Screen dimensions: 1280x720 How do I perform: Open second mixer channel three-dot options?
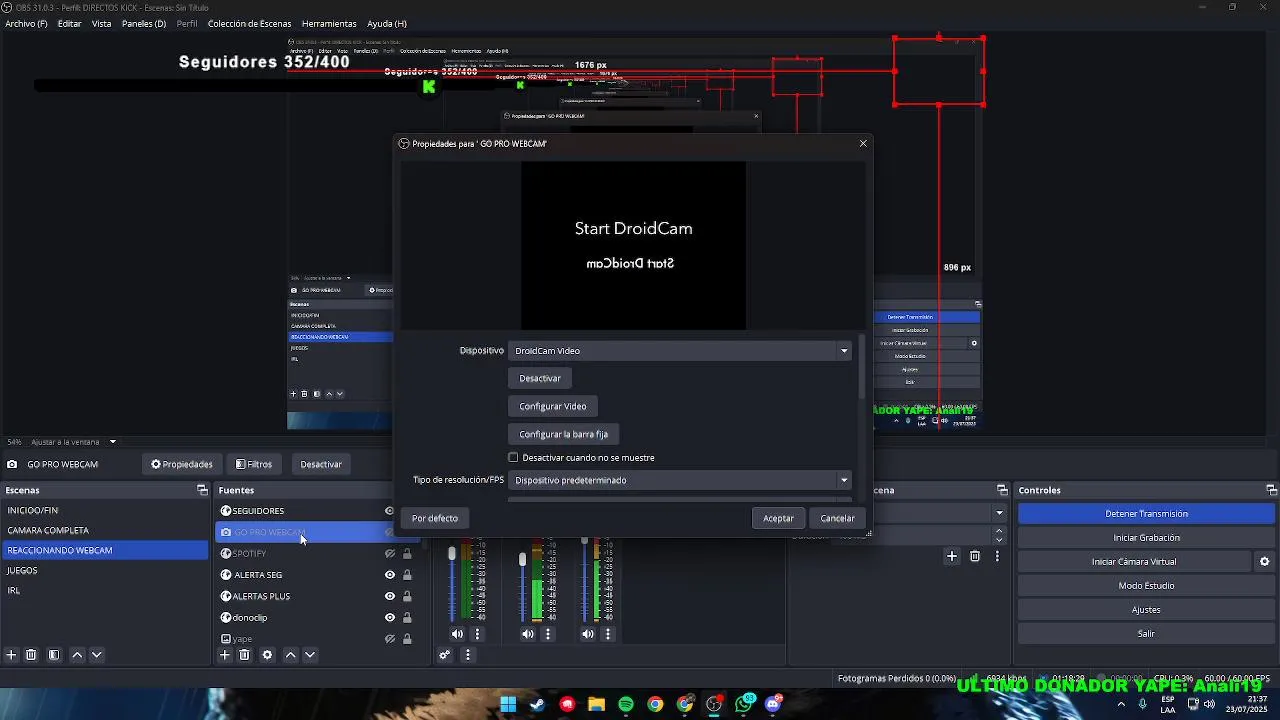click(548, 634)
